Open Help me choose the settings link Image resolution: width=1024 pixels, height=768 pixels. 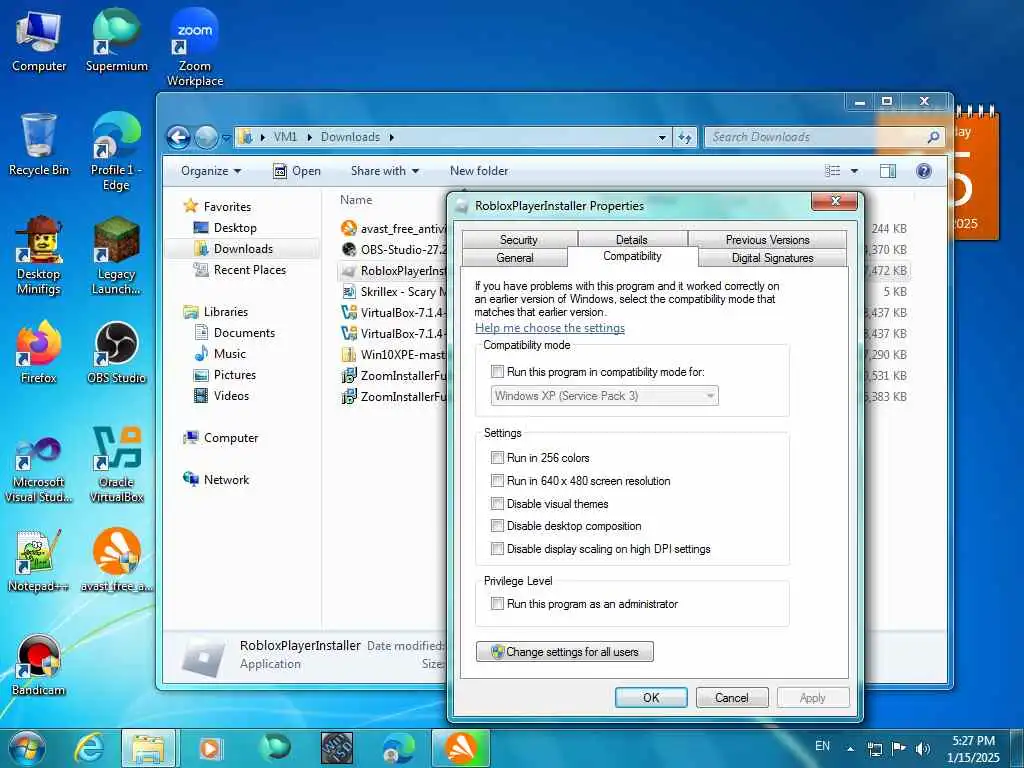point(550,328)
